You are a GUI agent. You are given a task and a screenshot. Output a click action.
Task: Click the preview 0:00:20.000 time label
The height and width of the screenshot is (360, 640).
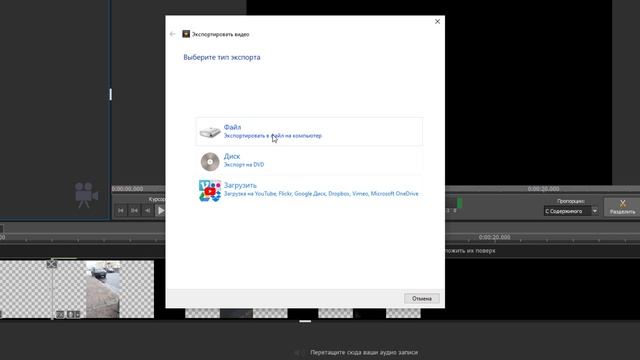(x=543, y=189)
